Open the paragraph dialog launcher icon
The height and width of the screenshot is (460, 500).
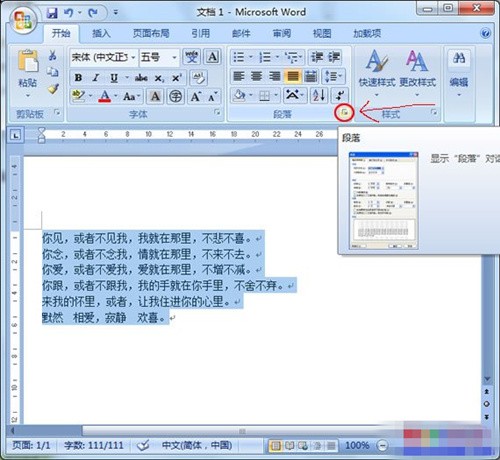pos(345,113)
